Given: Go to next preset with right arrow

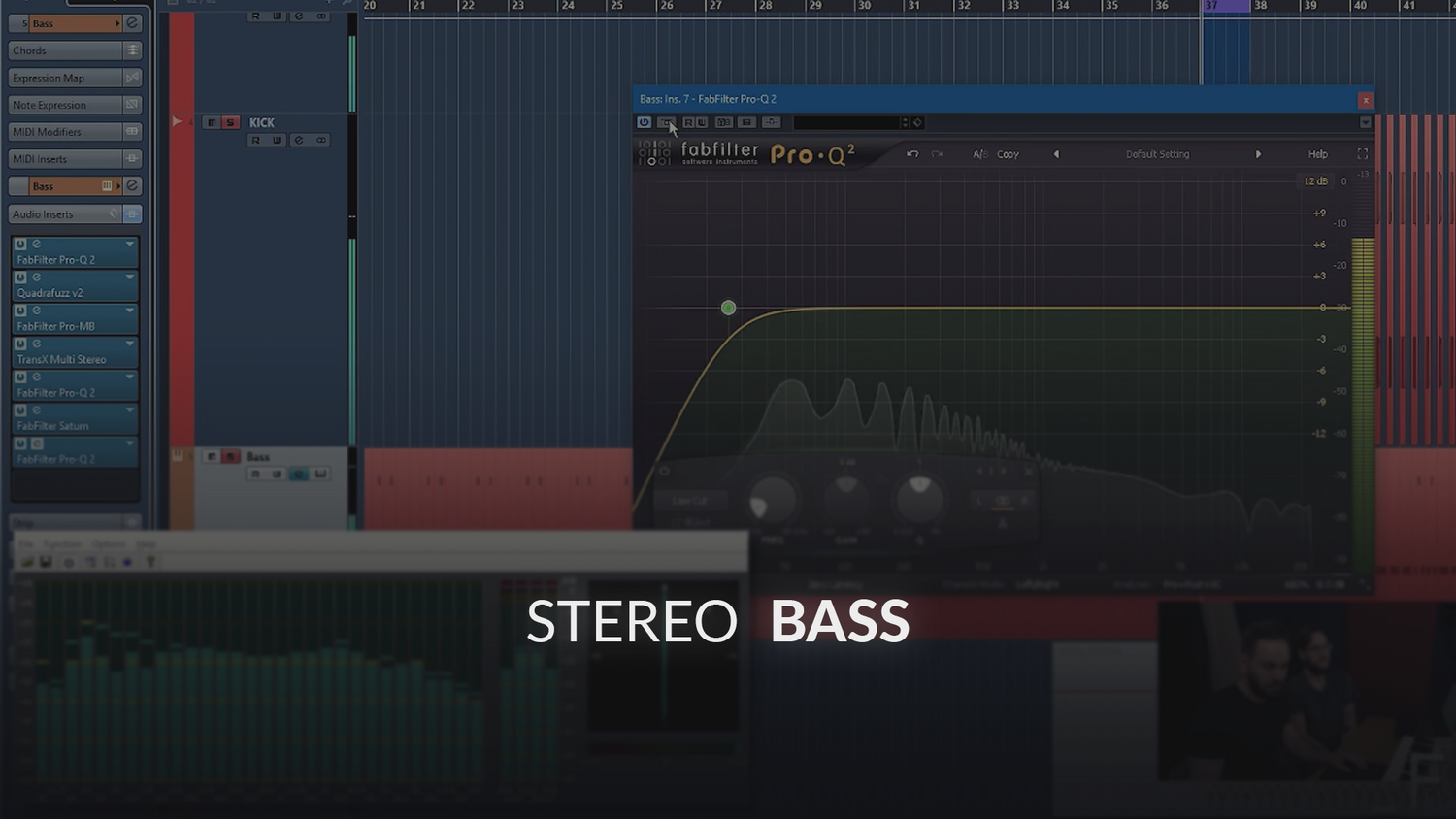Looking at the screenshot, I should 1258,154.
